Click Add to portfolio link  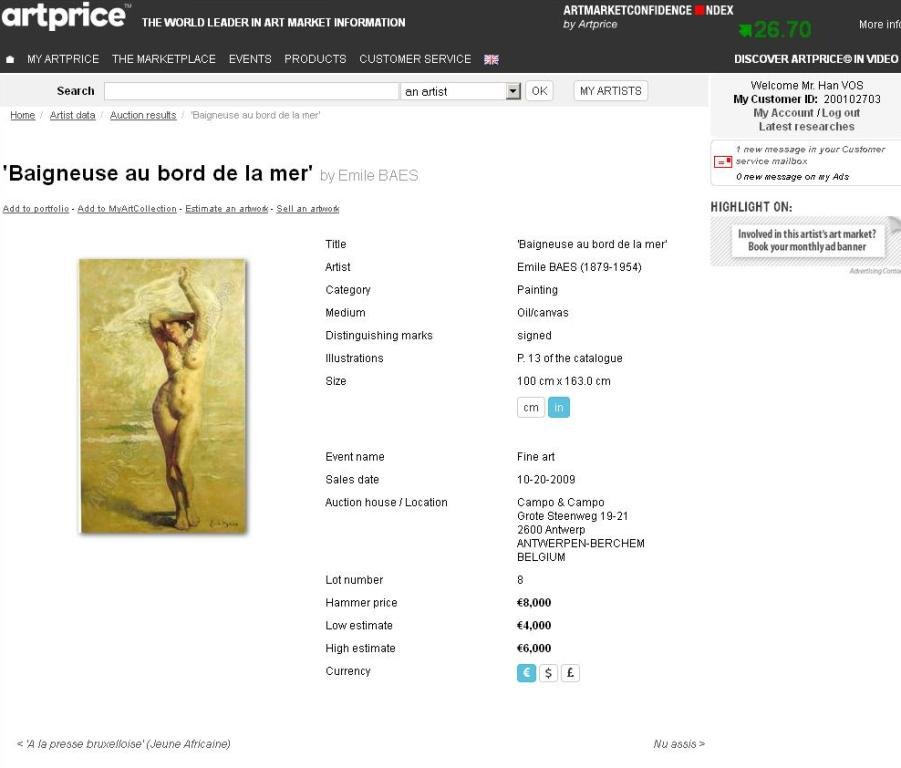coord(36,209)
